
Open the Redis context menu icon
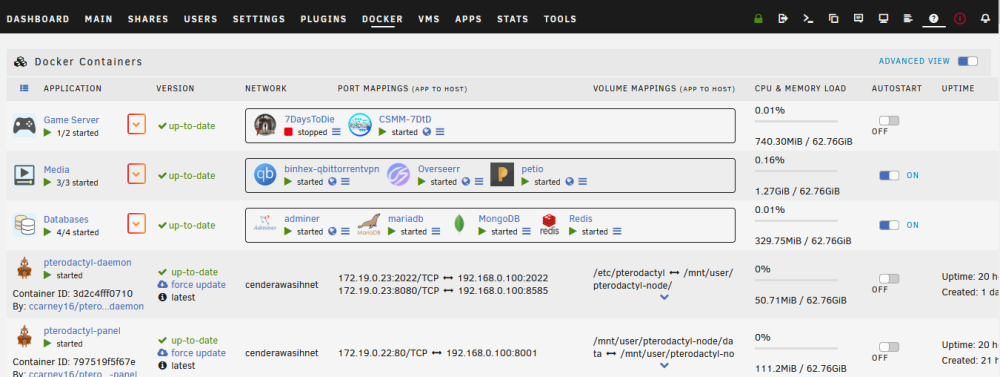pos(617,232)
